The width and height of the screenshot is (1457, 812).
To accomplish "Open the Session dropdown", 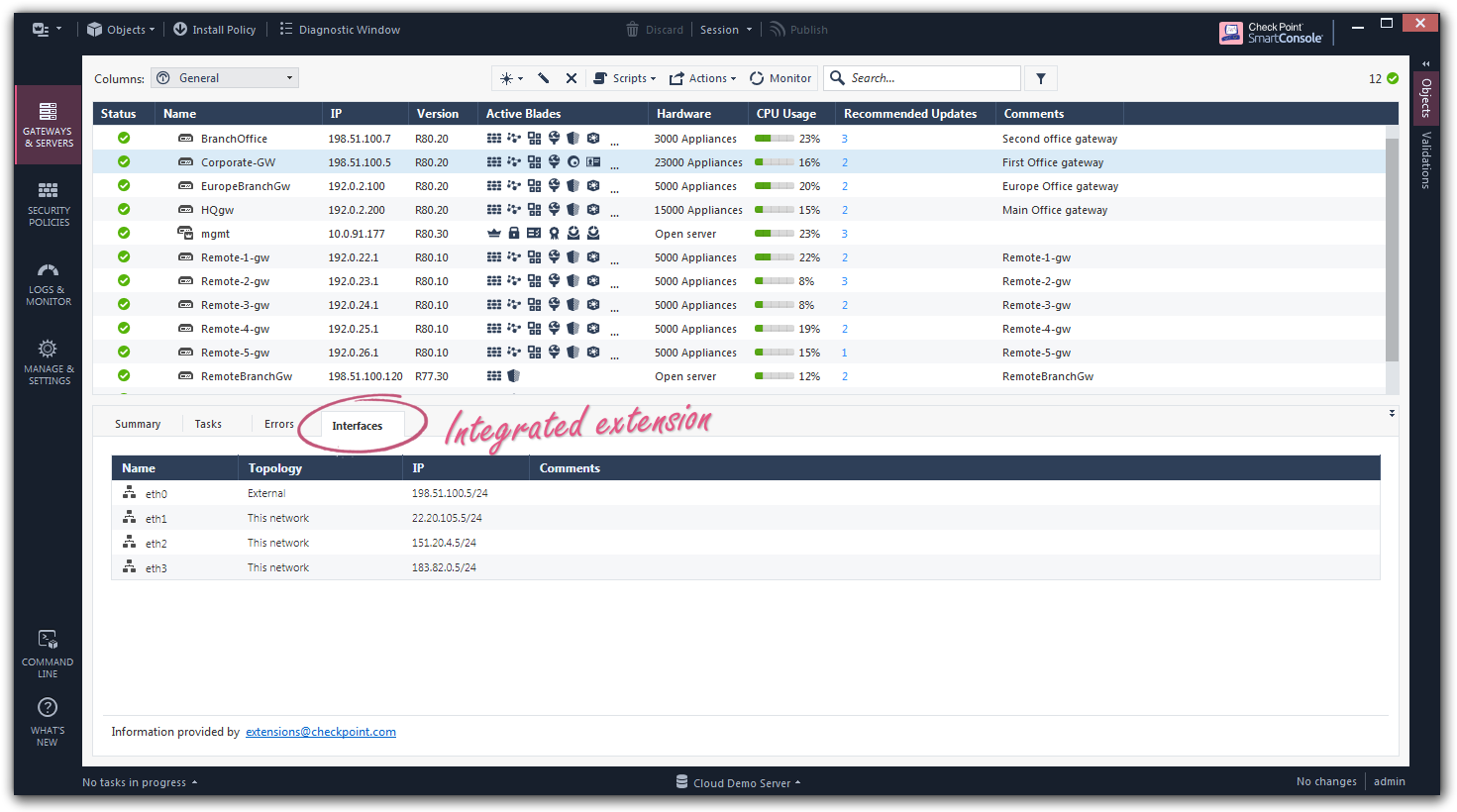I will [x=726, y=30].
